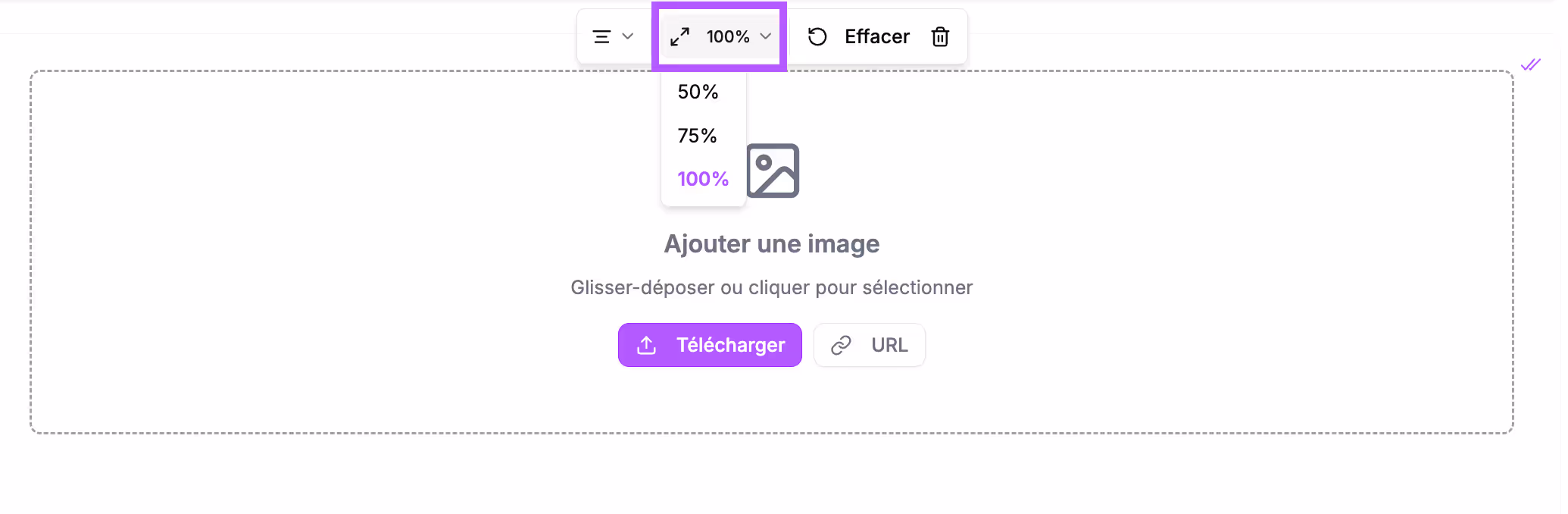Click the Ajouter une image heading

pyautogui.click(x=771, y=243)
